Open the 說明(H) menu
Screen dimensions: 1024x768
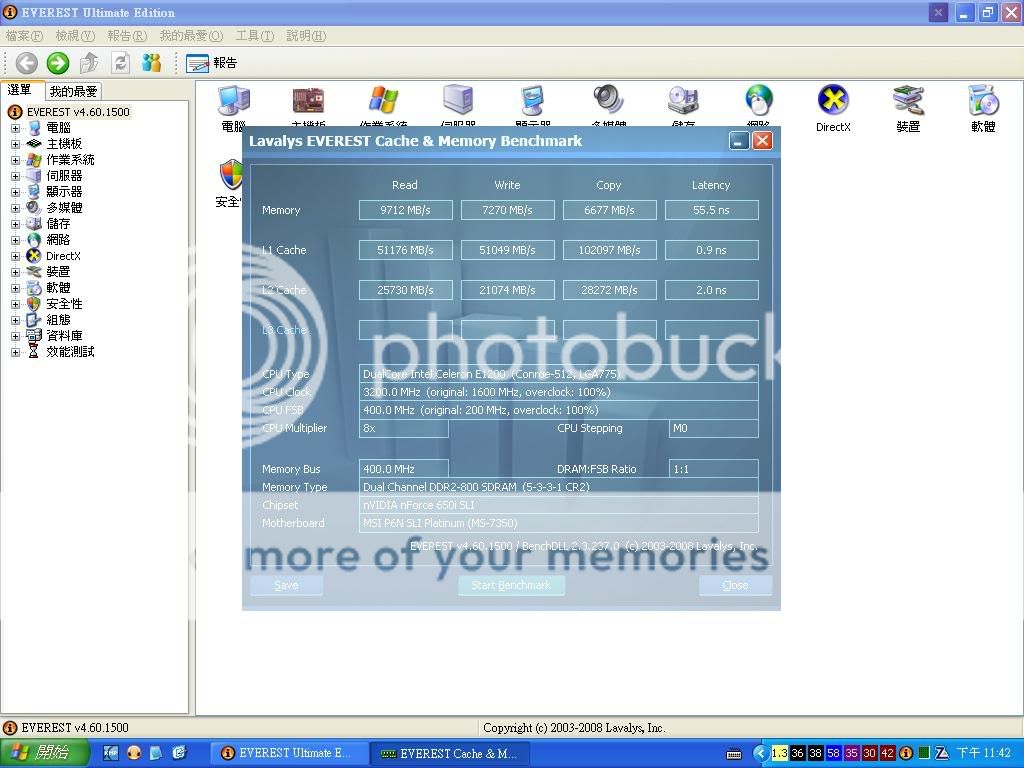click(x=306, y=36)
